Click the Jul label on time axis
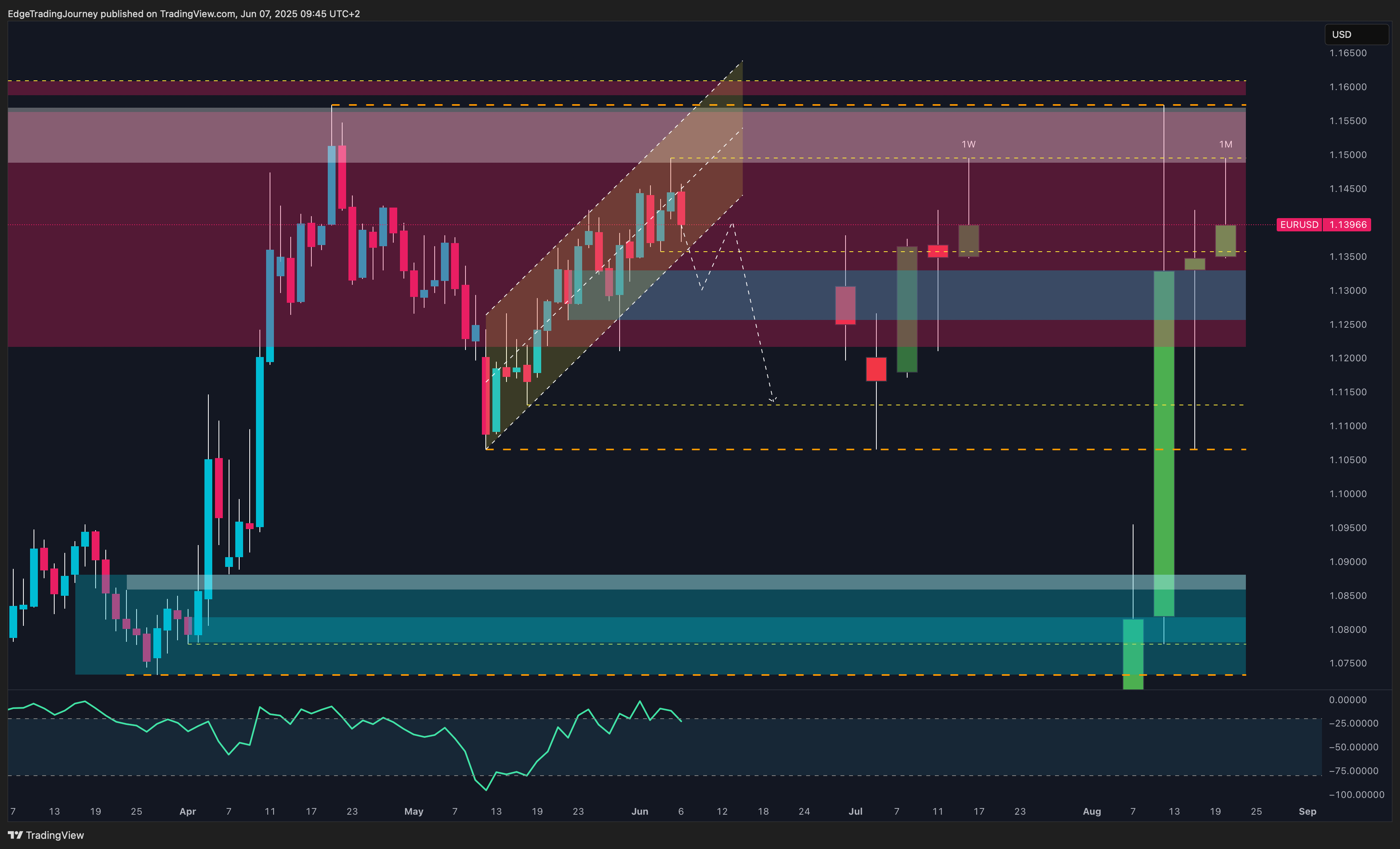The width and height of the screenshot is (1400, 849). tap(855, 812)
